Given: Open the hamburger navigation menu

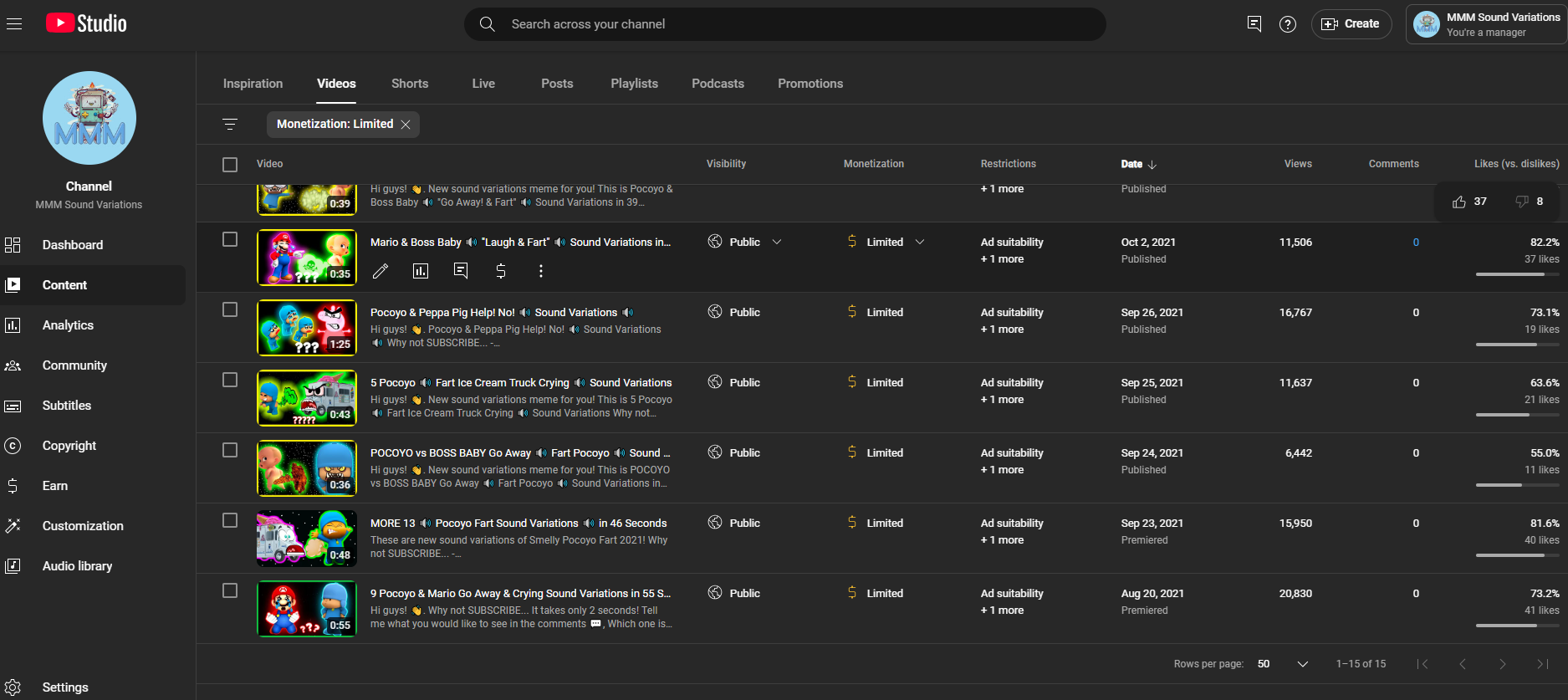Looking at the screenshot, I should pyautogui.click(x=14, y=23).
